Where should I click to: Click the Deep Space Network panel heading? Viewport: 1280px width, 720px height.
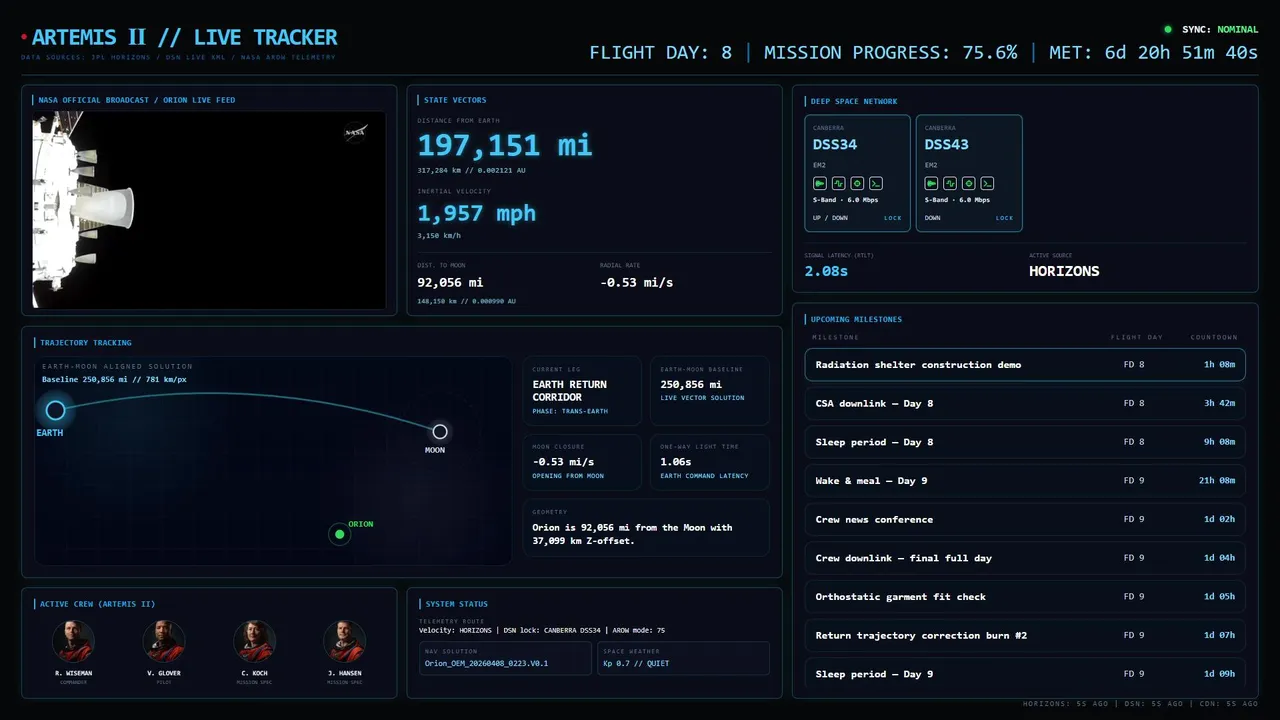pos(854,102)
